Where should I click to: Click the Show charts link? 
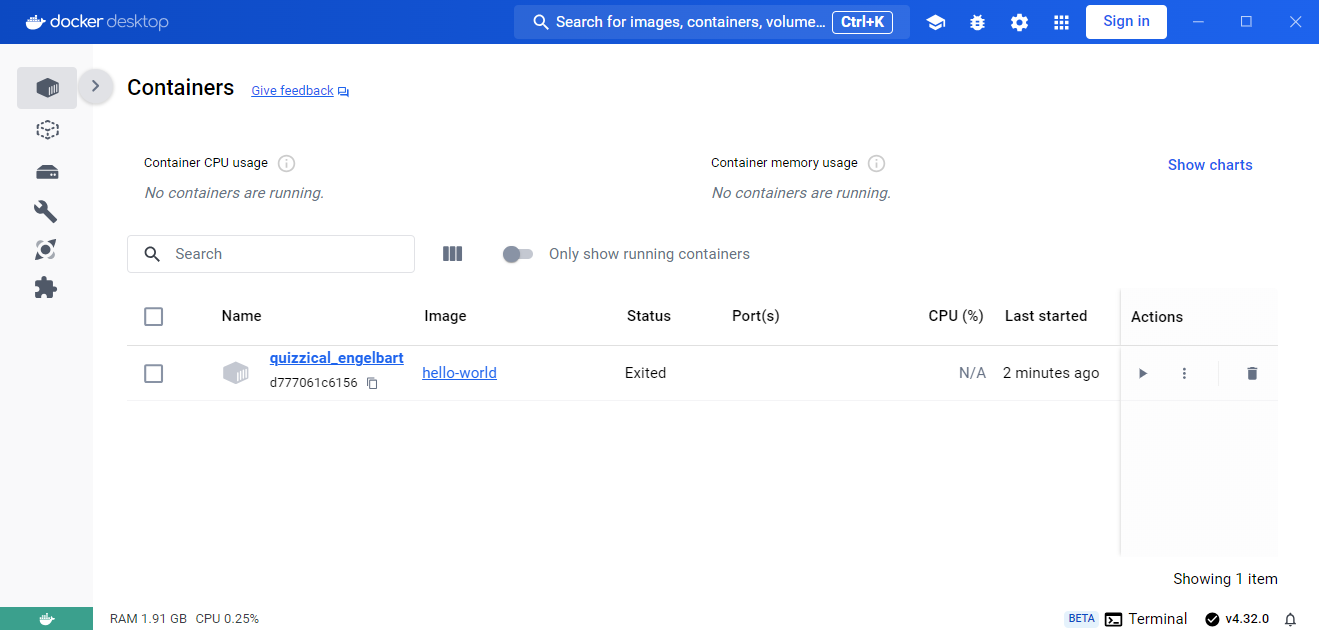pyautogui.click(x=1210, y=165)
